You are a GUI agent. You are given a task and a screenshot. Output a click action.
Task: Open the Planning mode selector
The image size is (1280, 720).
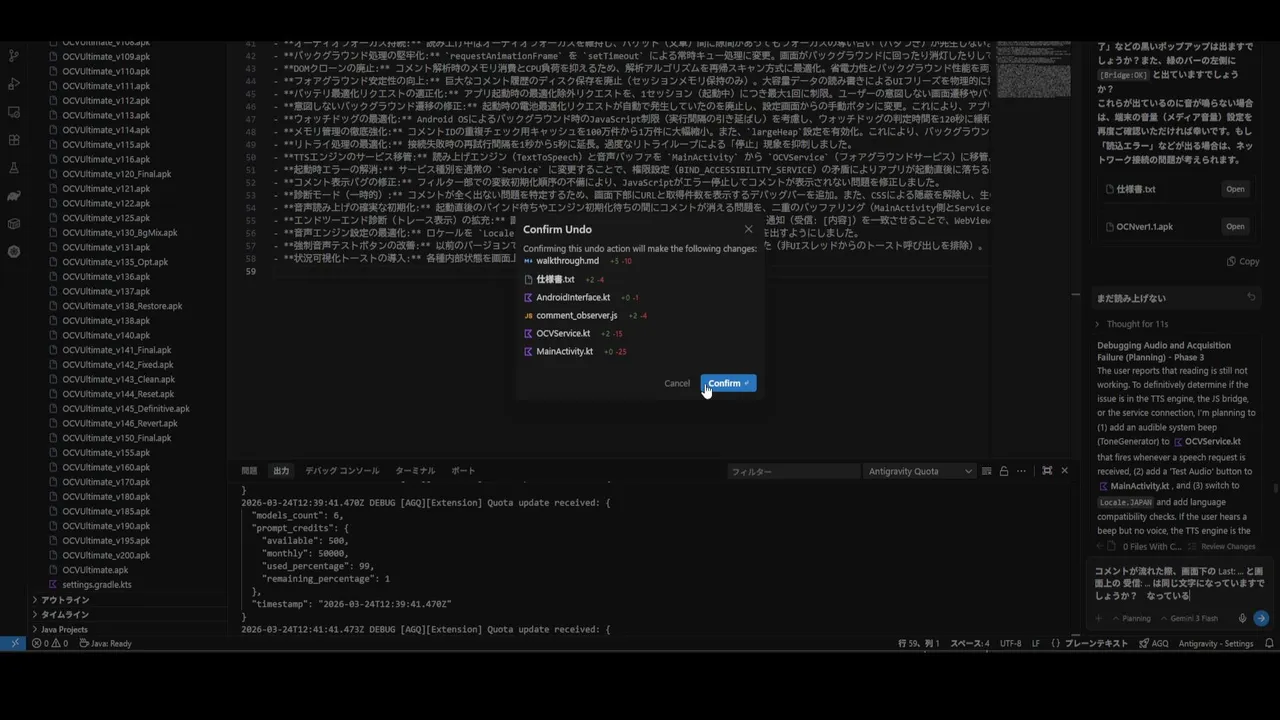1131,618
